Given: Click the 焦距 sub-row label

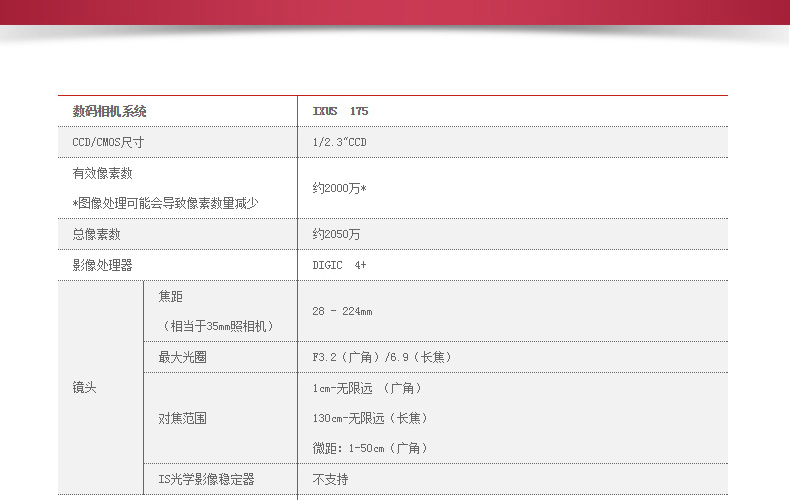Looking at the screenshot, I should pos(171,296).
